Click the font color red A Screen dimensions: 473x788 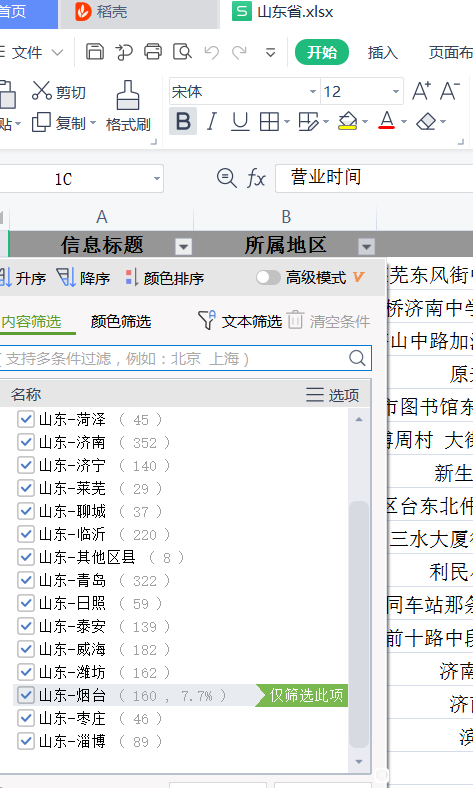(x=386, y=121)
